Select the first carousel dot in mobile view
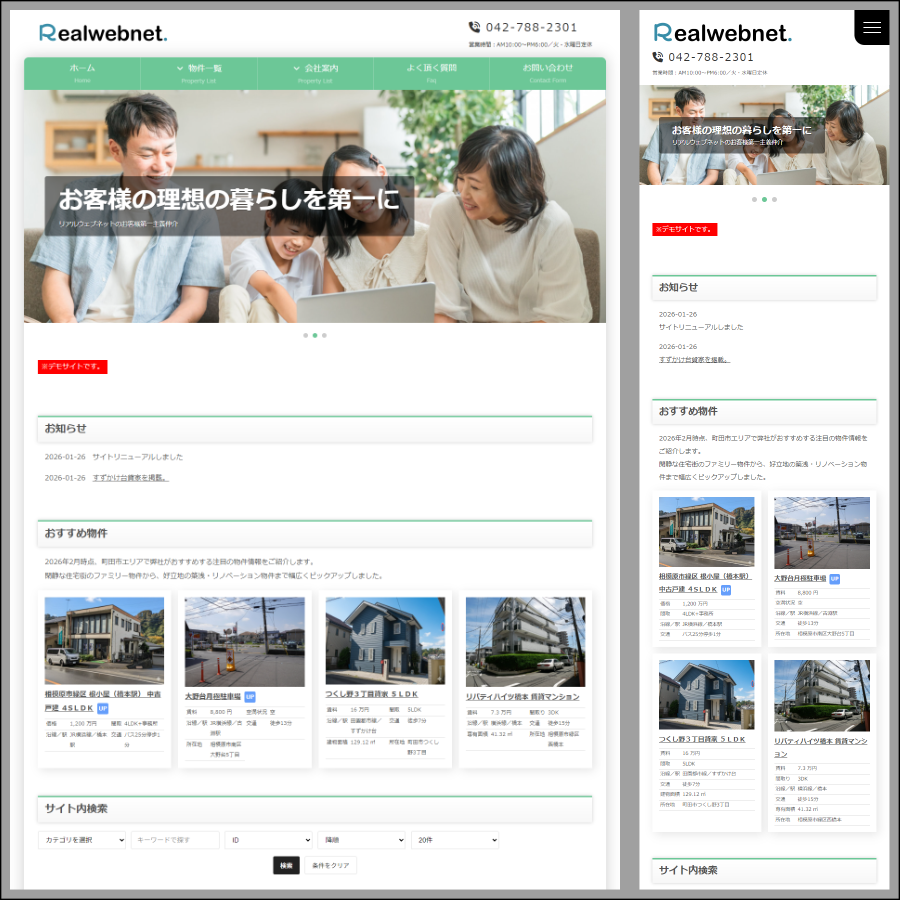This screenshot has width=900, height=900. 754,200
